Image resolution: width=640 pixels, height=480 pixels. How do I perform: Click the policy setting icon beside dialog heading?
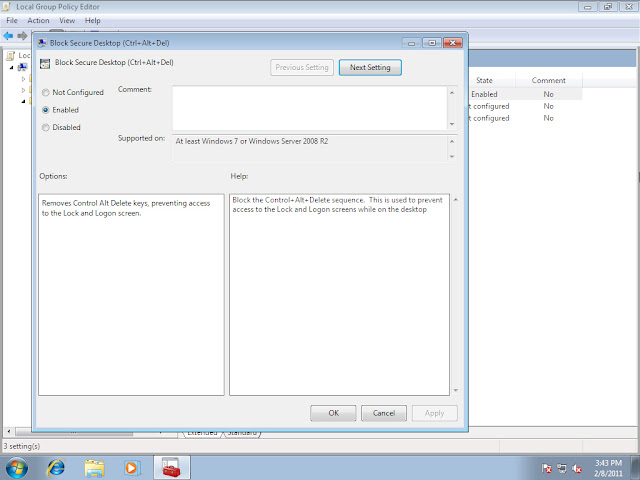[45, 63]
